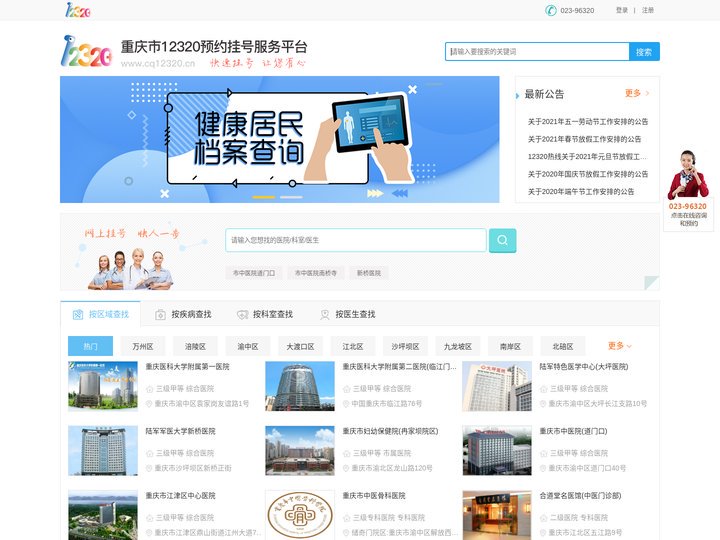Open 重庆市江津区中心医院 title
720x540 pixels.
click(x=180, y=495)
